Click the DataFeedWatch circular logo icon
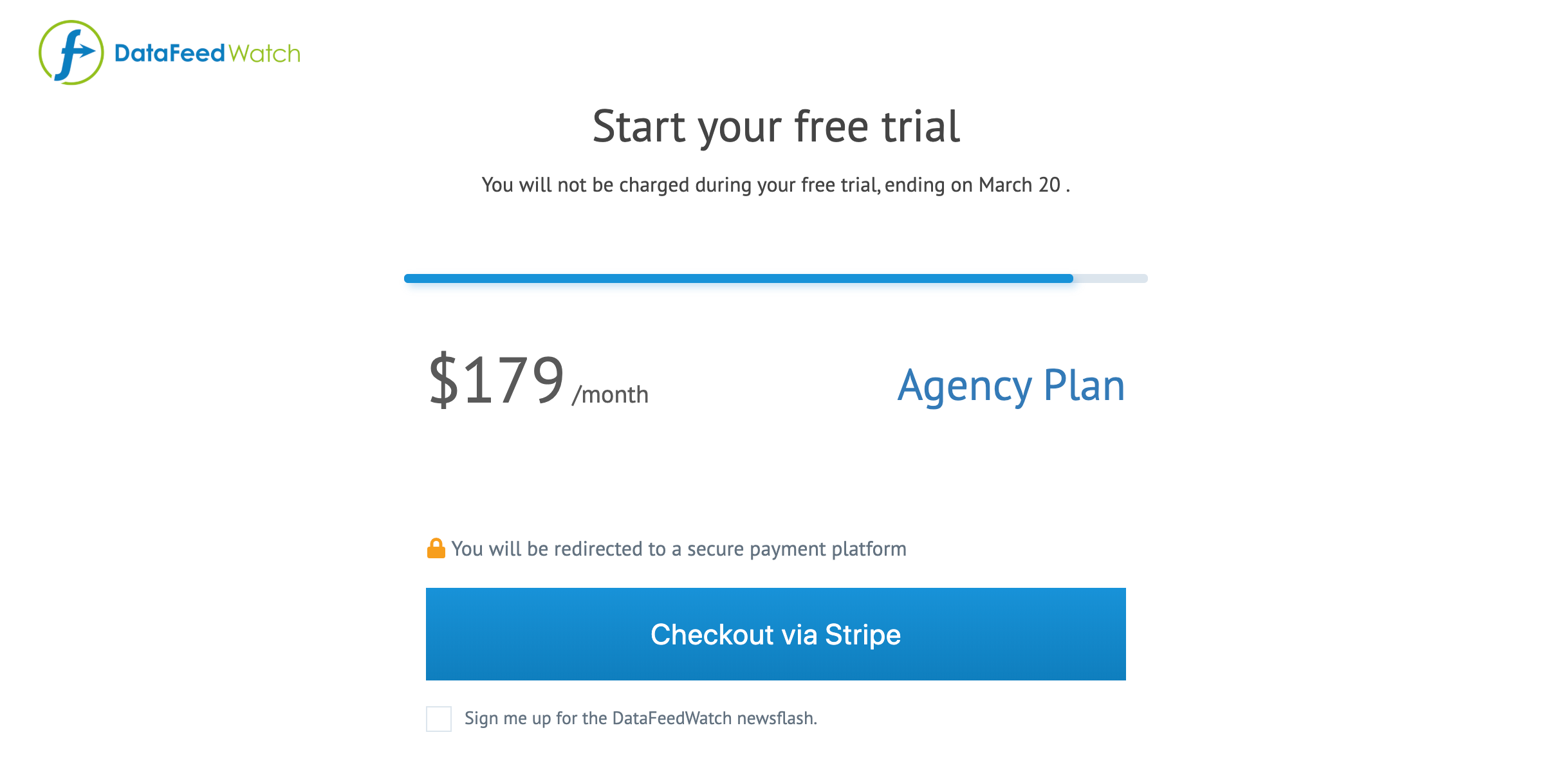This screenshot has height=784, width=1552. tap(71, 53)
